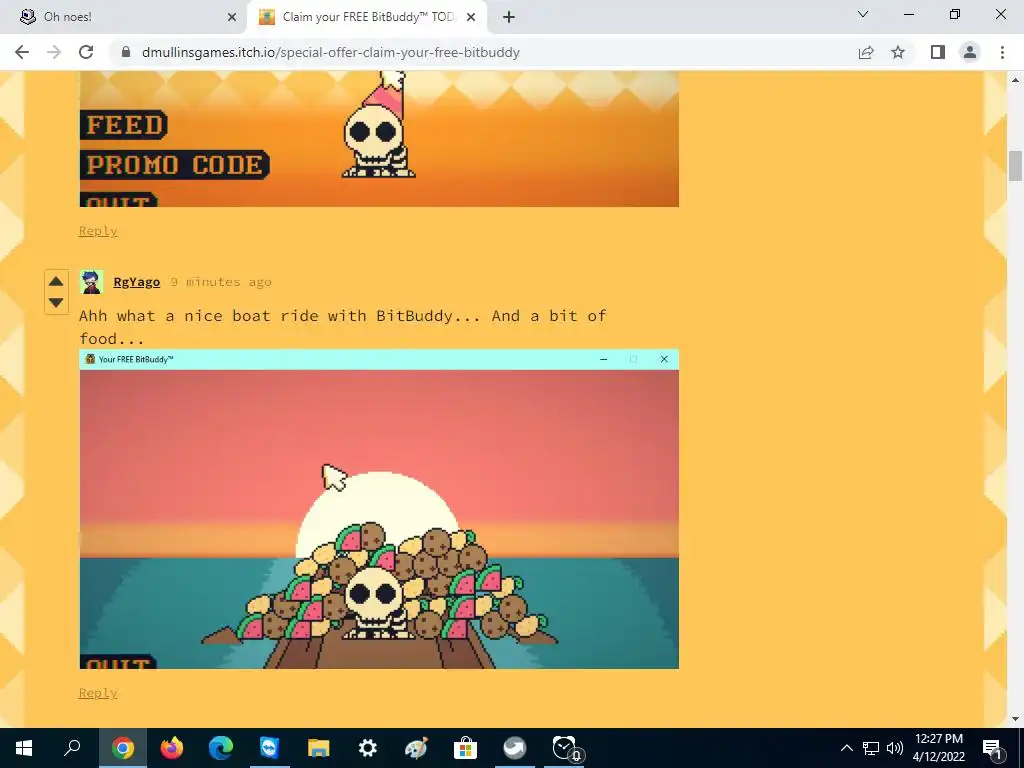Click the scrollbar down arrow
This screenshot has width=1024, height=768.
coord(1015,719)
